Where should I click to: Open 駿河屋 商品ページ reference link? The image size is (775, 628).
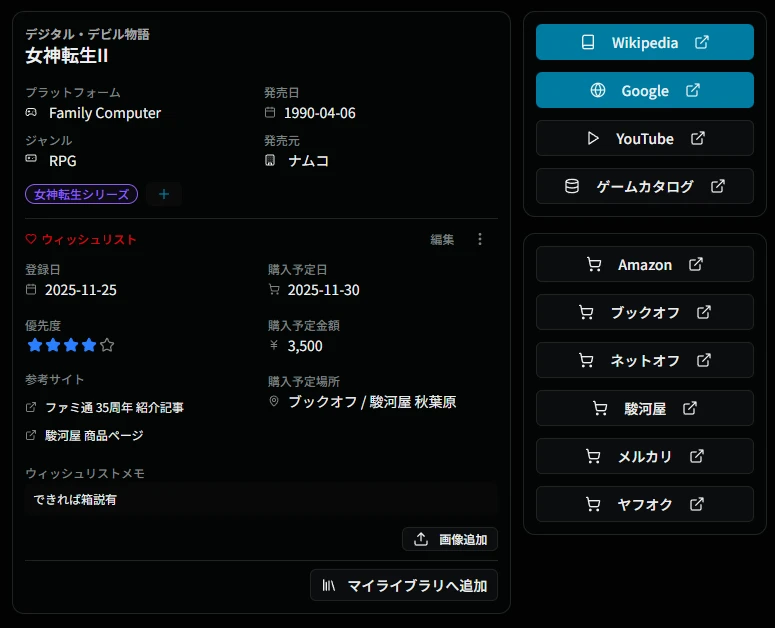point(94,435)
